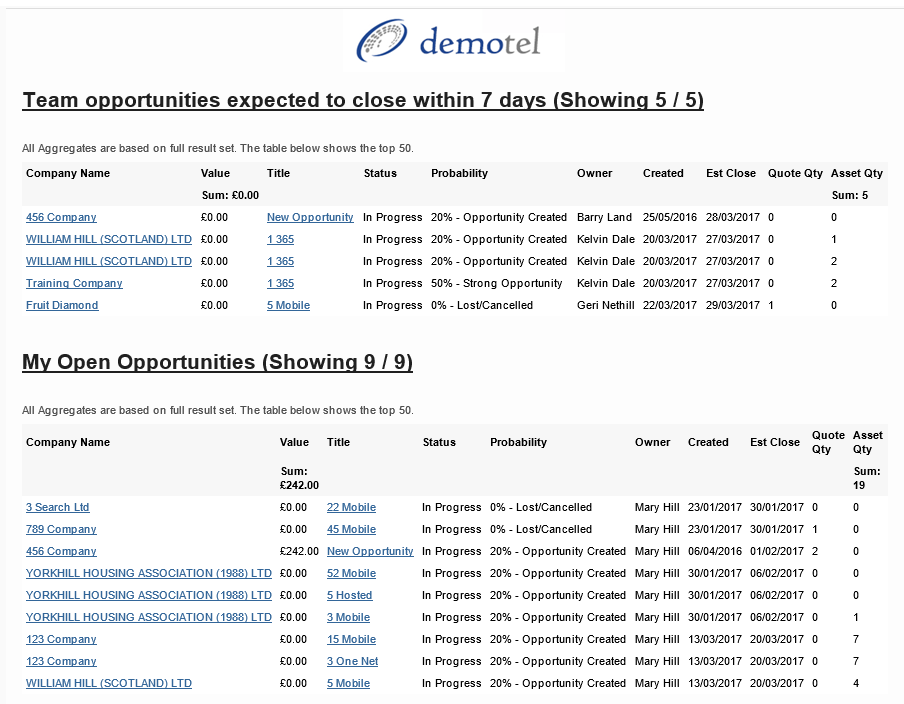
Task: Select the '28/03/2017' est close date
Action: 733,217
